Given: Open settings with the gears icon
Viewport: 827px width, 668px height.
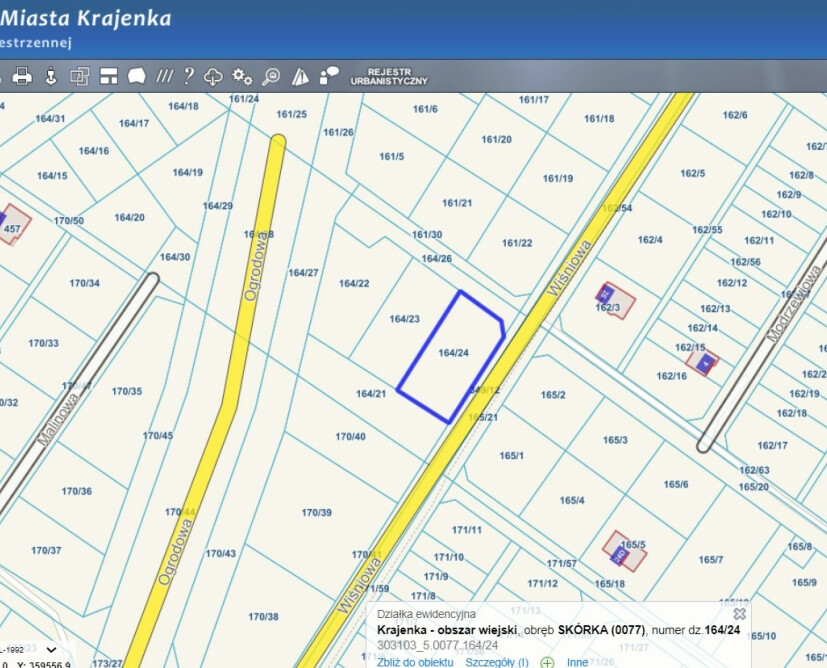Looking at the screenshot, I should [242, 76].
